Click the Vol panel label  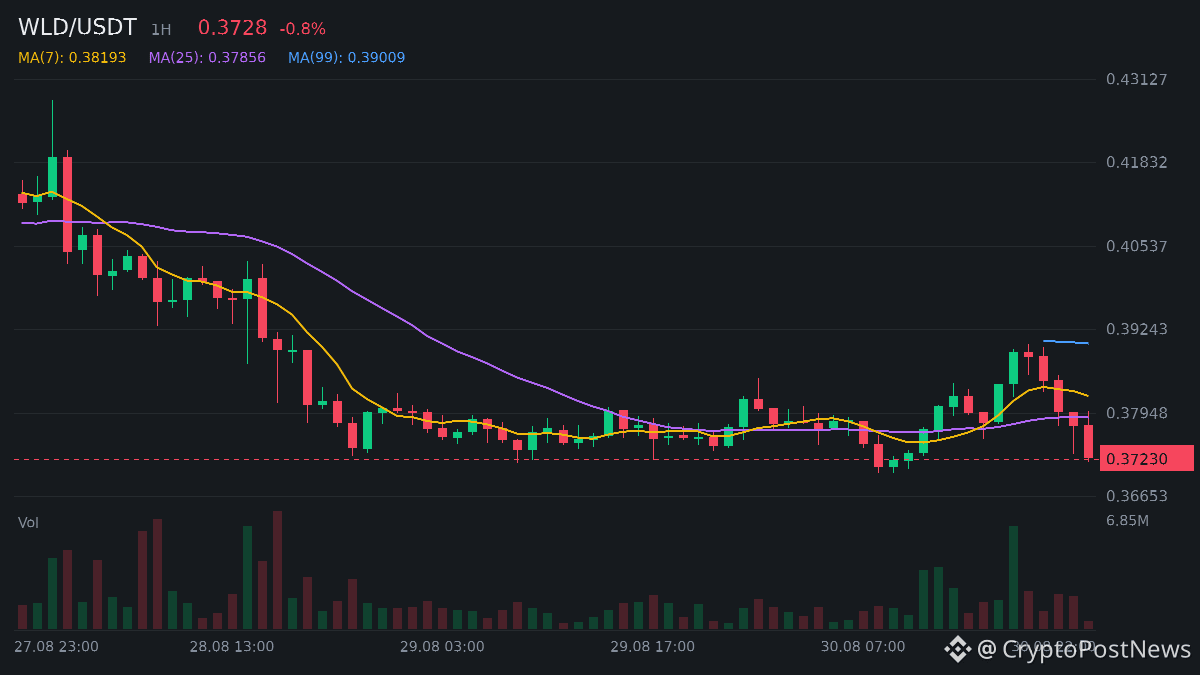pos(28,523)
